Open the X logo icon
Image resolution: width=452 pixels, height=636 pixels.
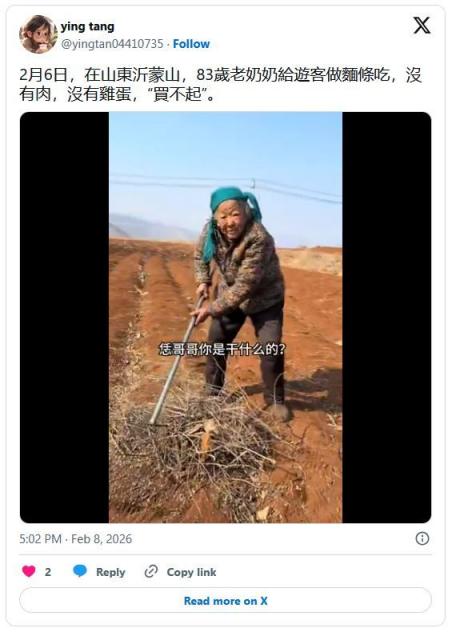(x=422, y=25)
